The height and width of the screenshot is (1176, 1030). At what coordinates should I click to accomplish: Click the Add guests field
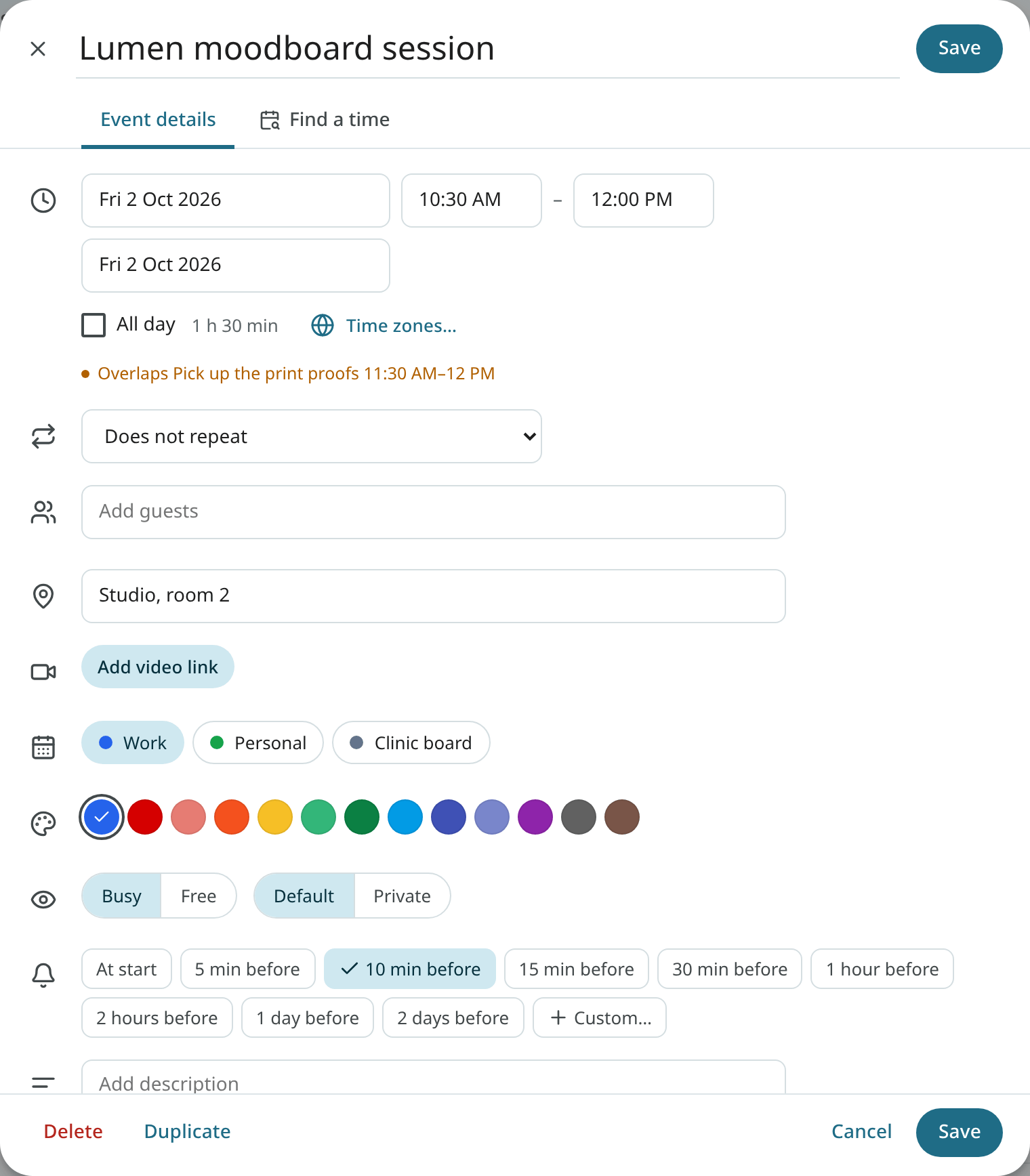pyautogui.click(x=434, y=512)
